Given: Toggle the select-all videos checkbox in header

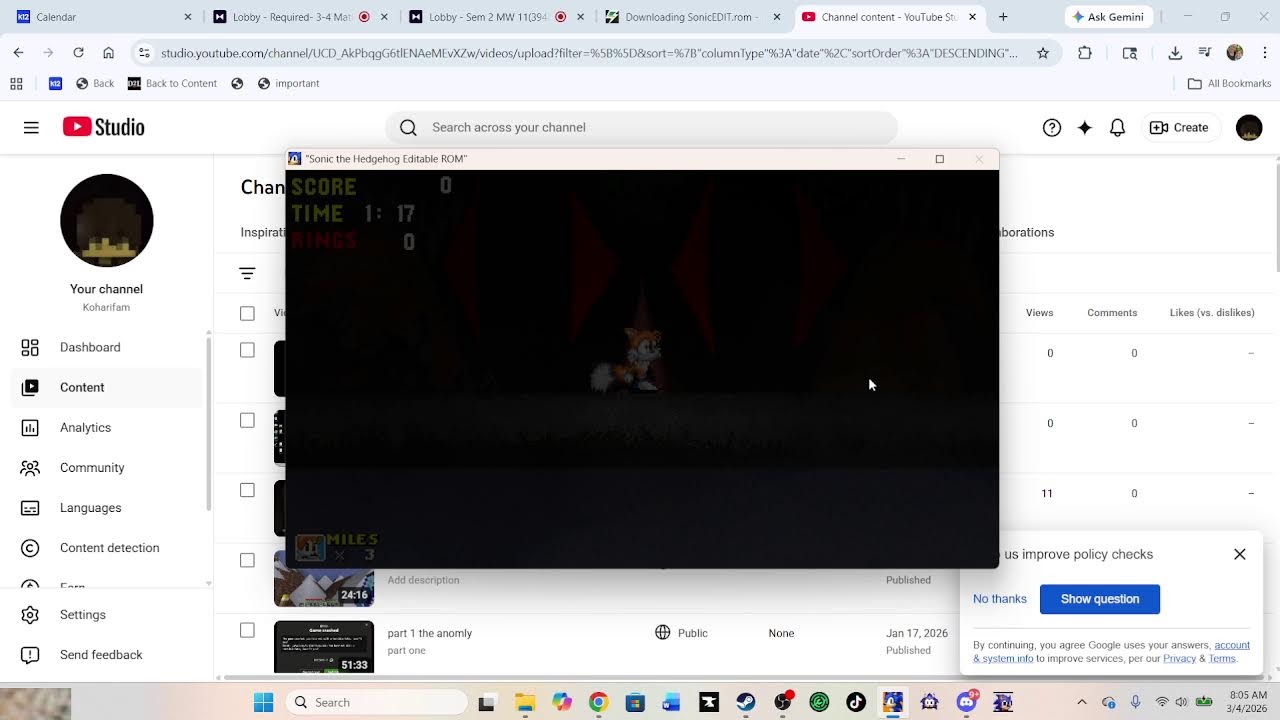Looking at the screenshot, I should click(247, 313).
